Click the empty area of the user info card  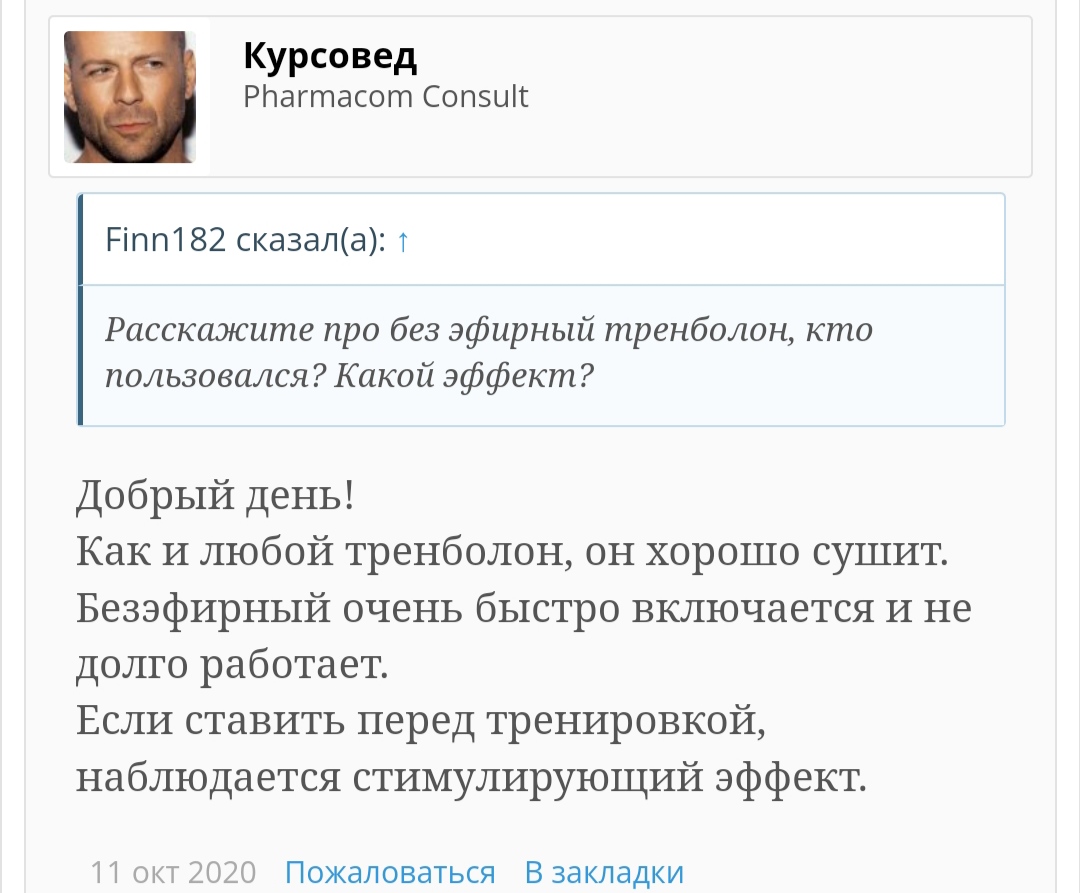(x=780, y=97)
